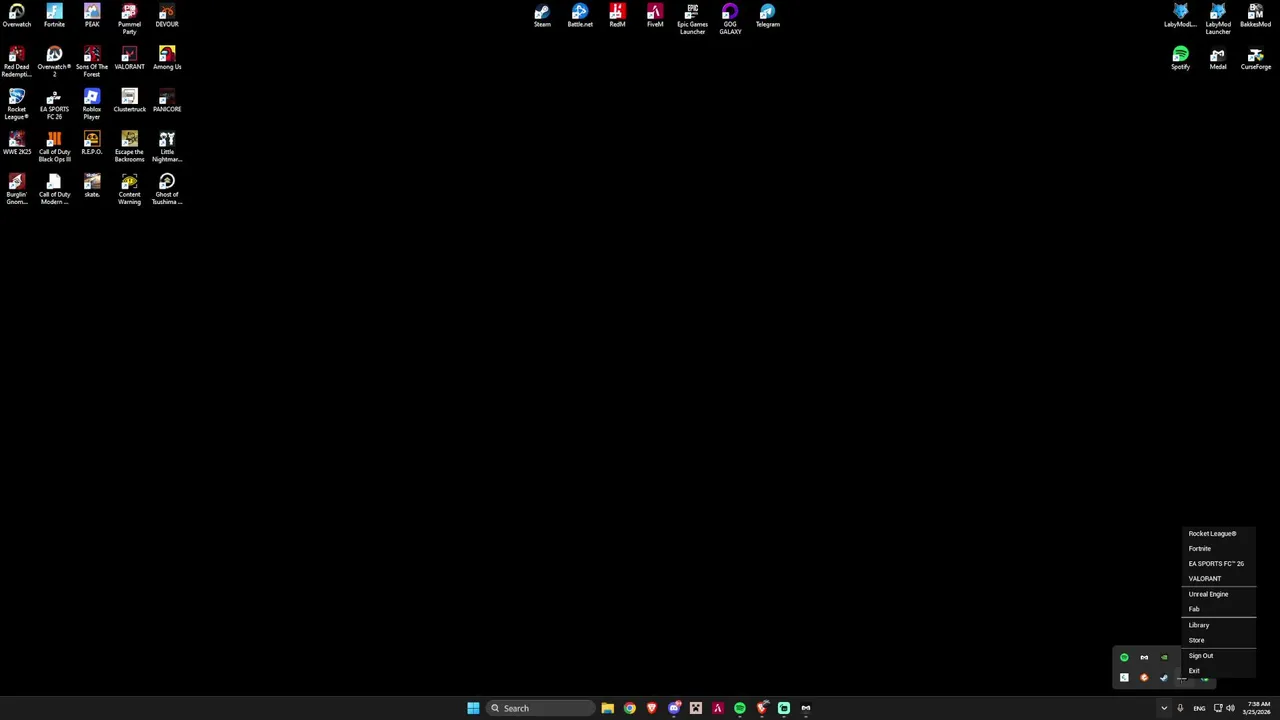1280x720 pixels.
Task: Choose Exit in the tray menu
Action: coord(1219,671)
